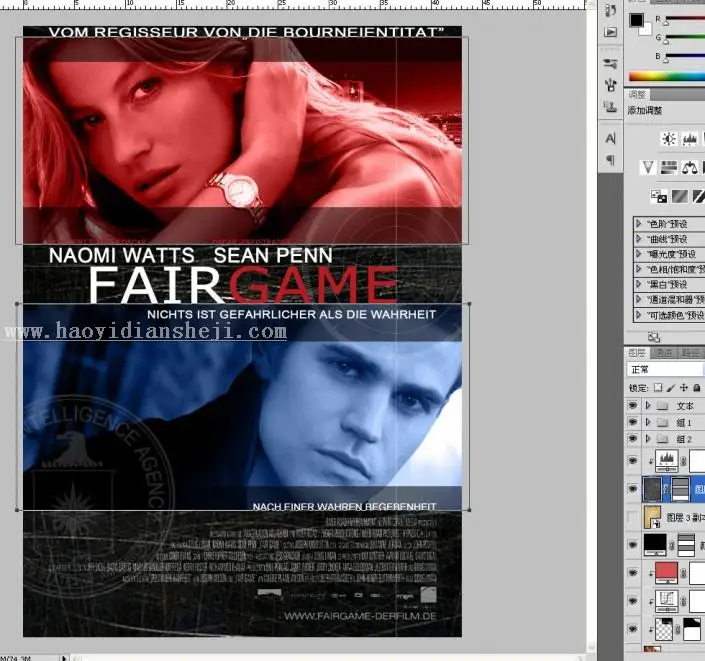The image size is (705, 661).
Task: Open the Paragraph panel icon
Action: click(x=611, y=160)
